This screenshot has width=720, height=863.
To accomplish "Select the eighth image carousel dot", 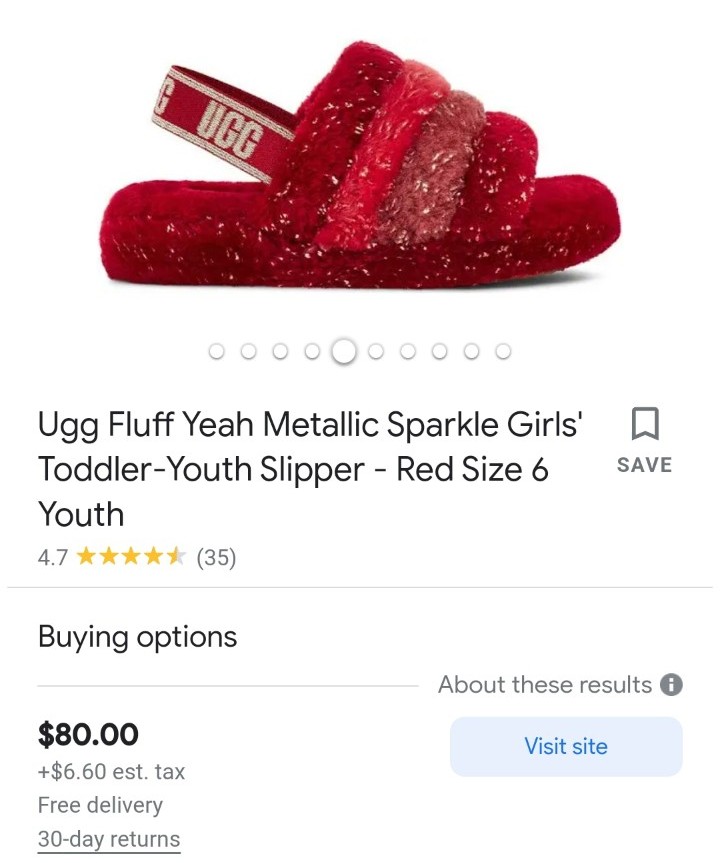I will (x=439, y=351).
